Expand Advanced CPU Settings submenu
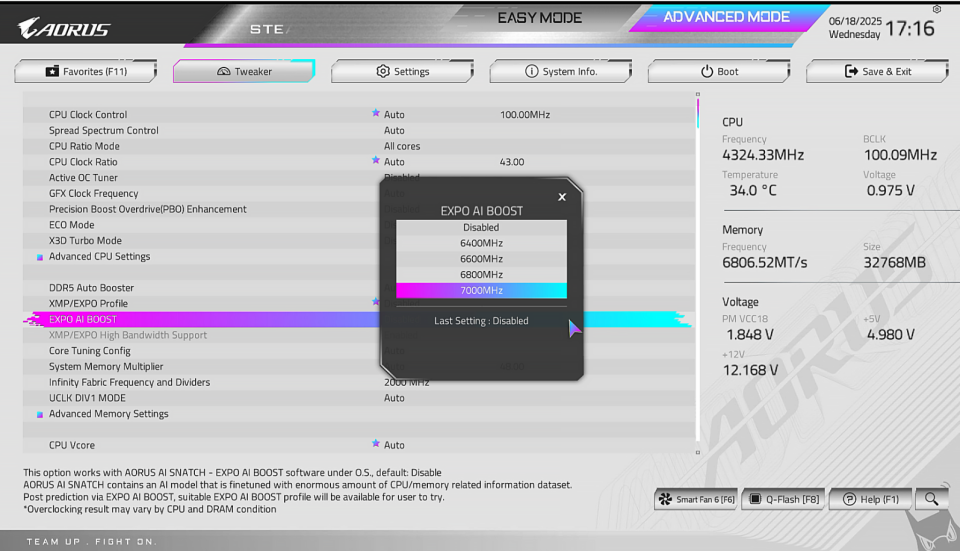The image size is (960, 551). coord(99,257)
